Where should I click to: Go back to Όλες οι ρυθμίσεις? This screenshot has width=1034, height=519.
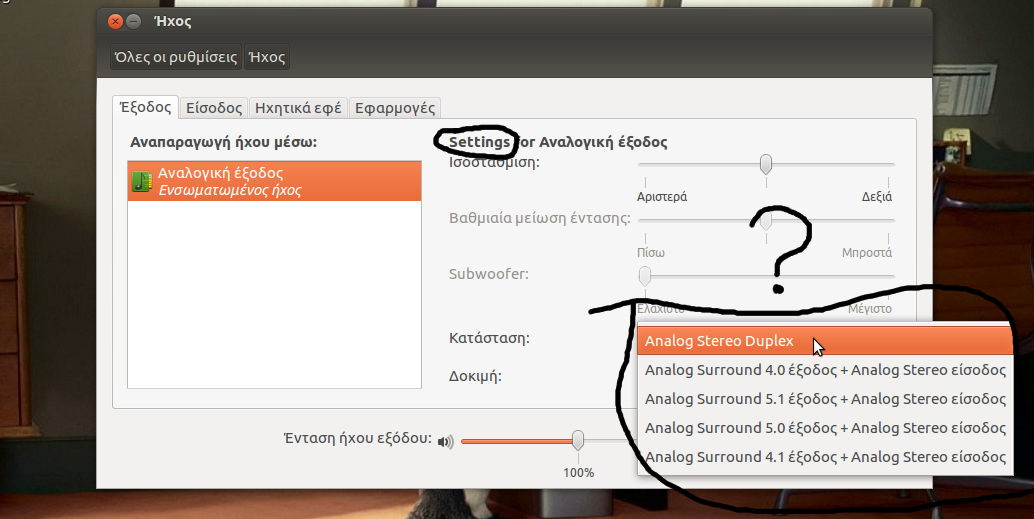pyautogui.click(x=175, y=57)
